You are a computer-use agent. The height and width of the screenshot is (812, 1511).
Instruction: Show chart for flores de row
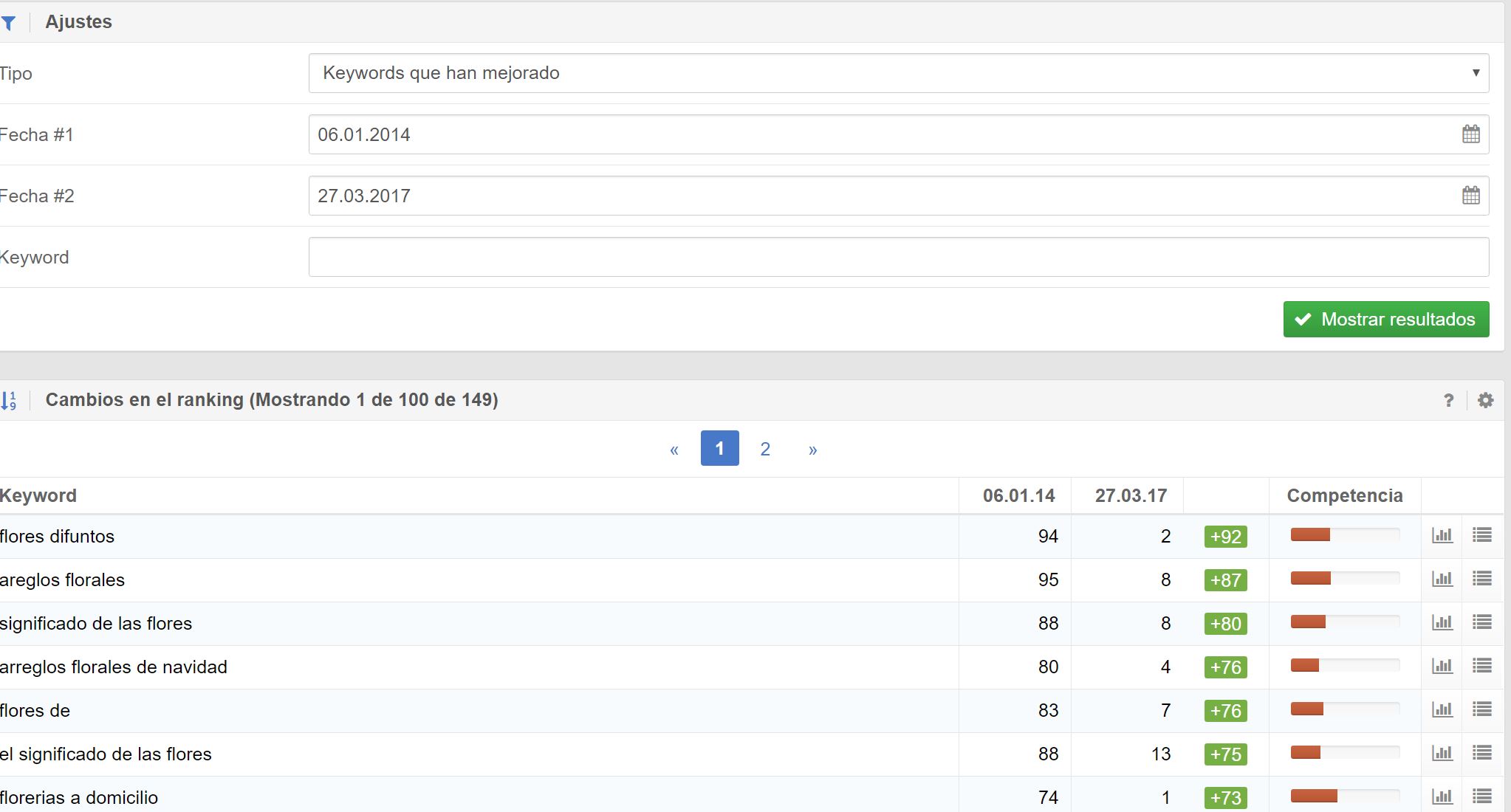pos(1442,710)
